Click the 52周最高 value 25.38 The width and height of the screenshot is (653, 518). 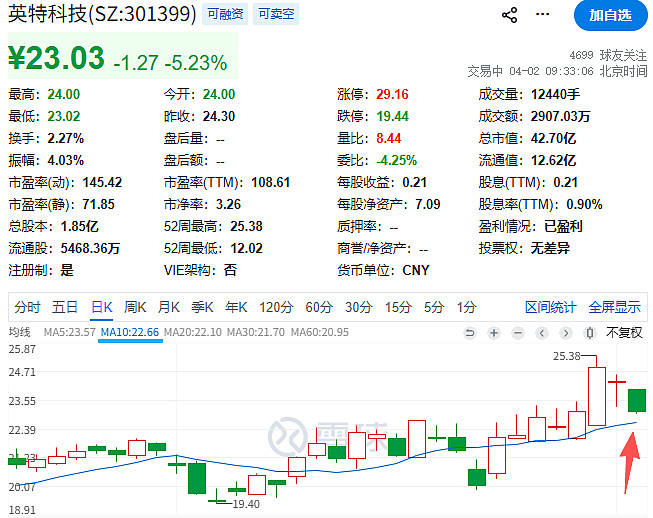tap(247, 227)
